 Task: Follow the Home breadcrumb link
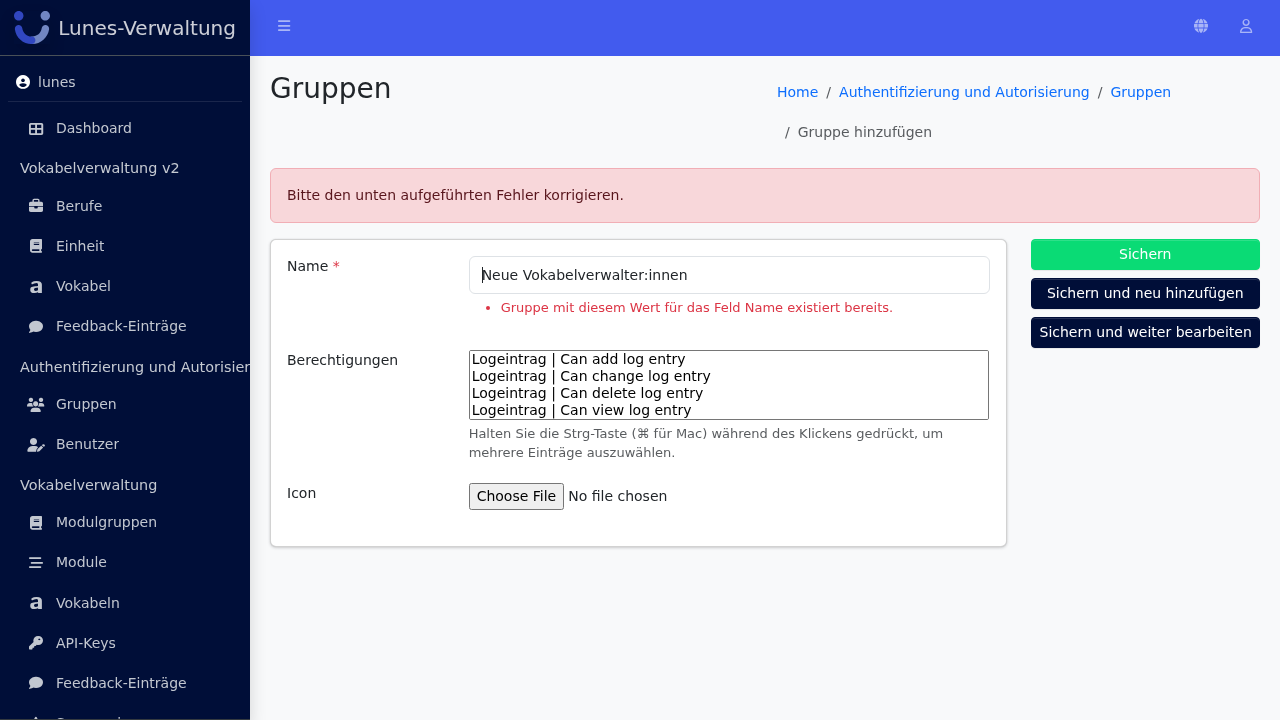(797, 92)
